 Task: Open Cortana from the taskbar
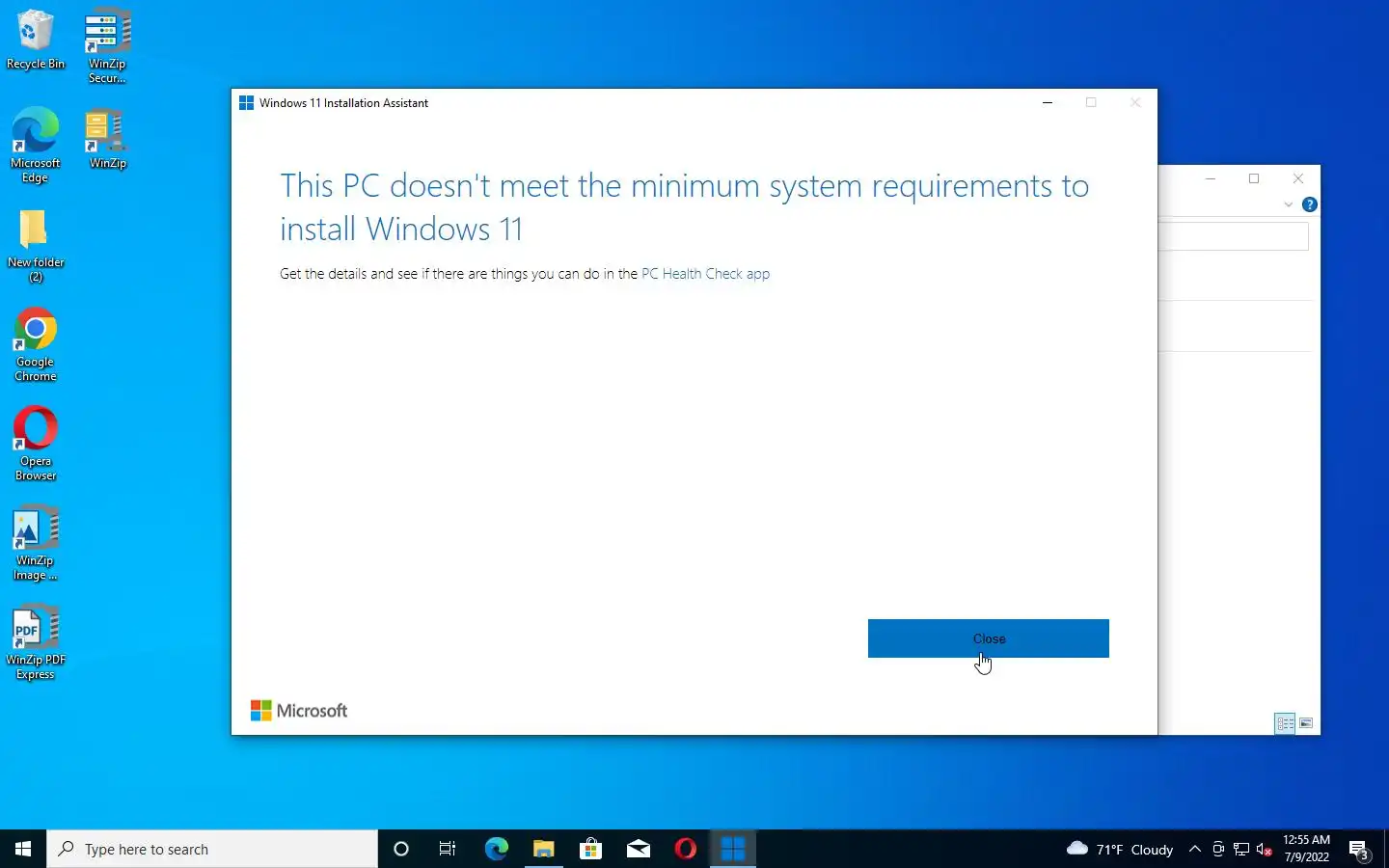click(x=401, y=849)
